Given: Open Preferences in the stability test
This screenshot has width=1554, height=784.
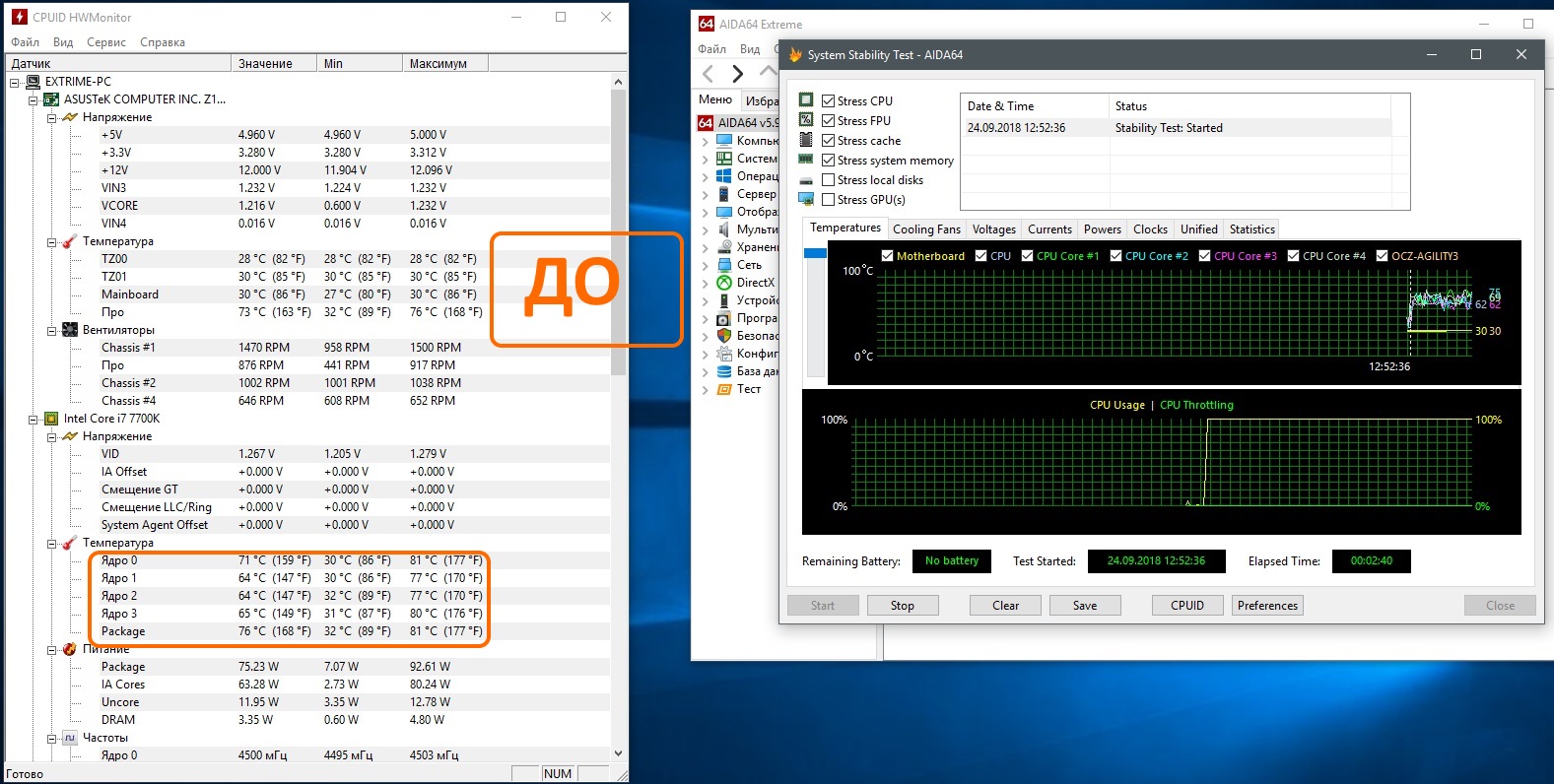Looking at the screenshot, I should pyautogui.click(x=1267, y=606).
